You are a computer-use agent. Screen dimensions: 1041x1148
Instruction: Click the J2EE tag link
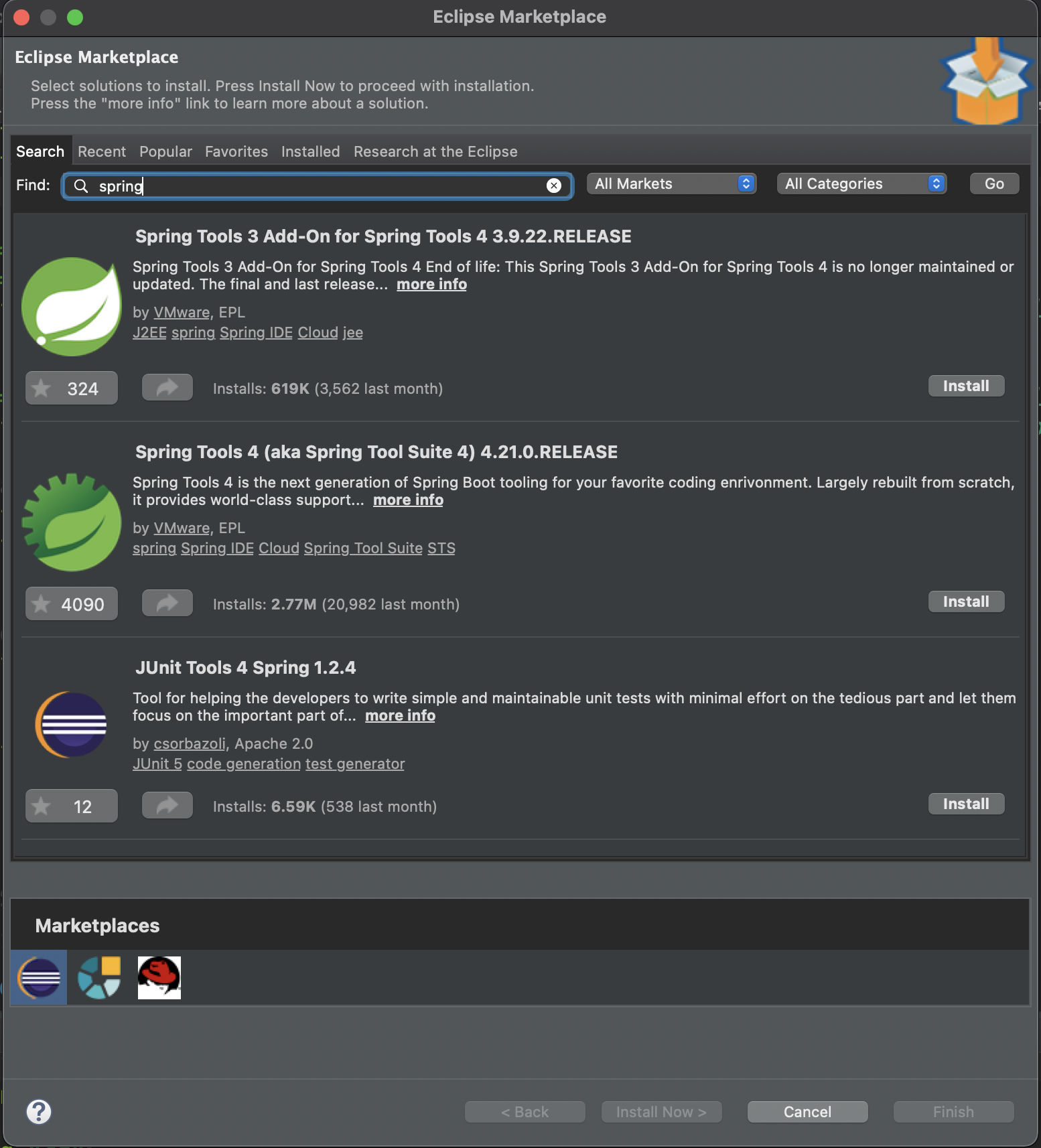(x=149, y=332)
